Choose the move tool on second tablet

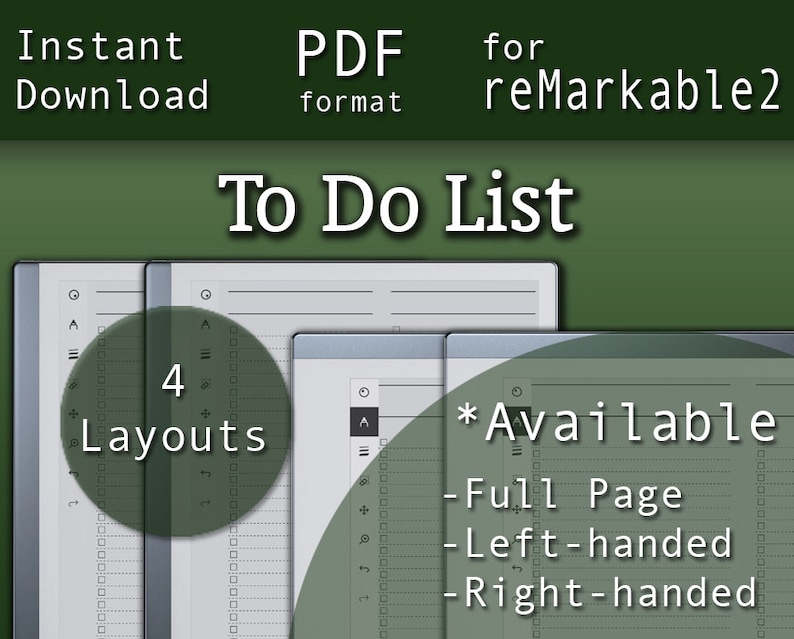(x=205, y=414)
